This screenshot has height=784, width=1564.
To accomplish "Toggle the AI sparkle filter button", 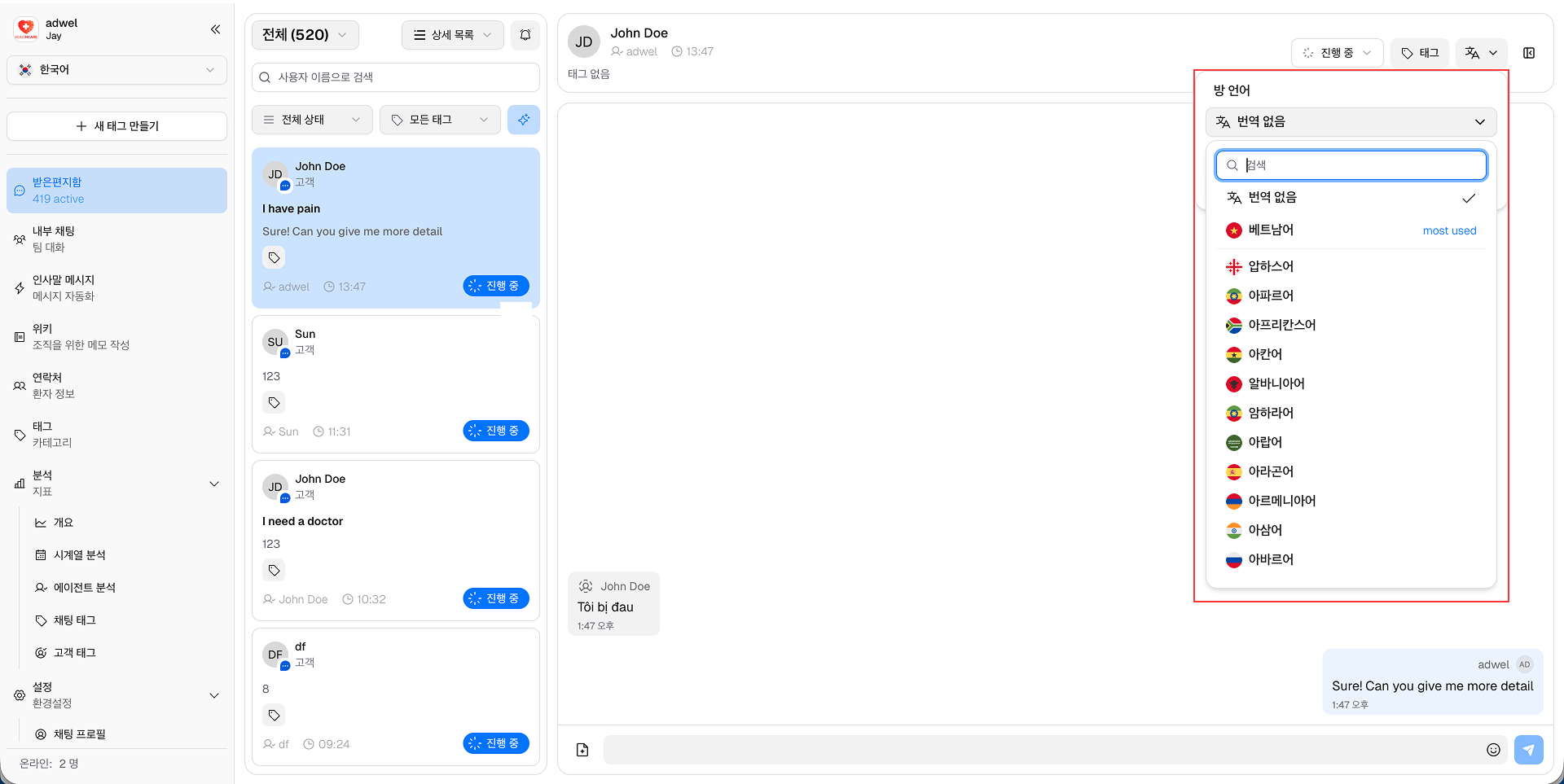I will 524,120.
